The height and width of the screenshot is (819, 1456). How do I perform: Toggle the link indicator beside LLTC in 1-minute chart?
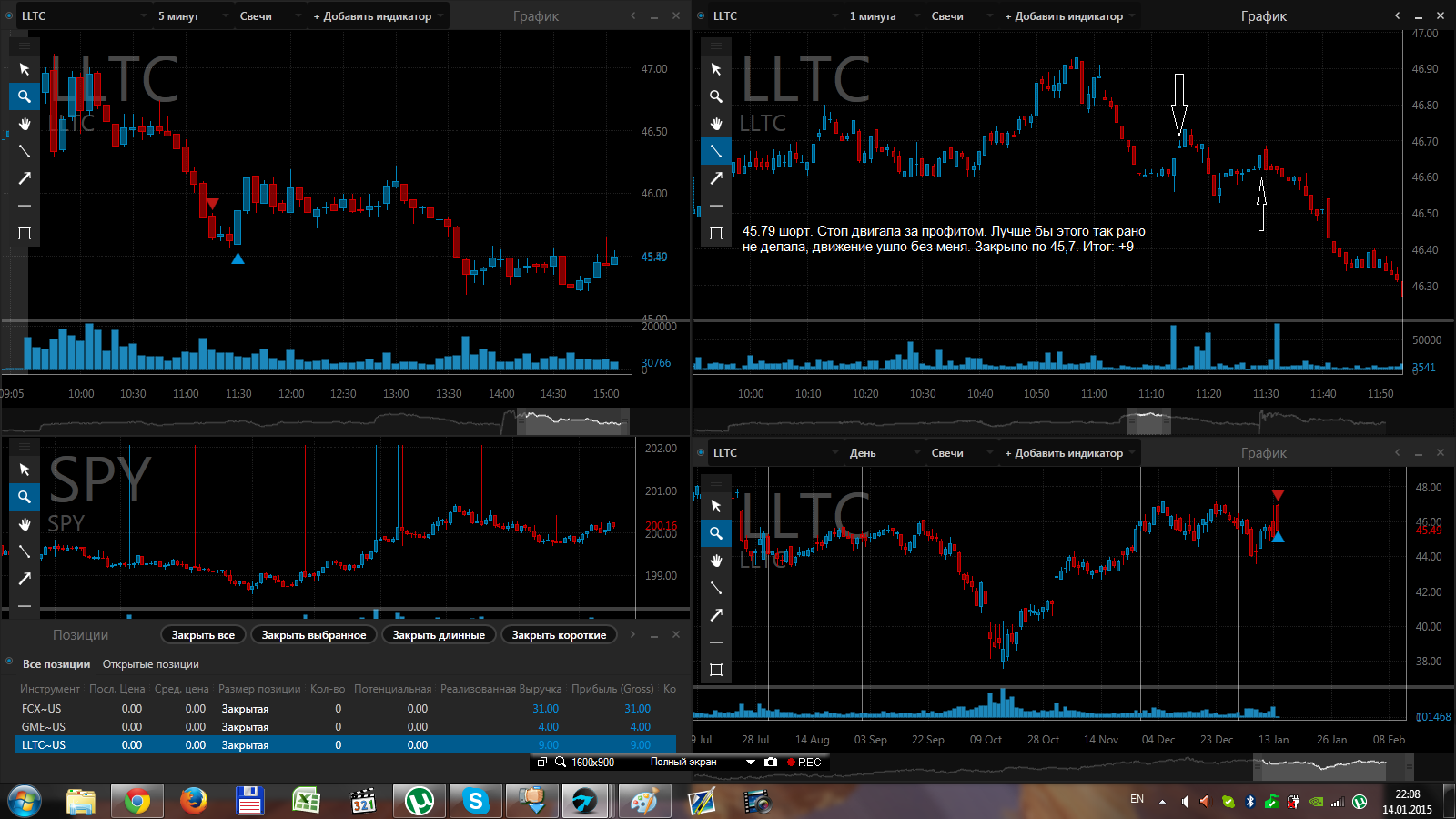point(701,16)
